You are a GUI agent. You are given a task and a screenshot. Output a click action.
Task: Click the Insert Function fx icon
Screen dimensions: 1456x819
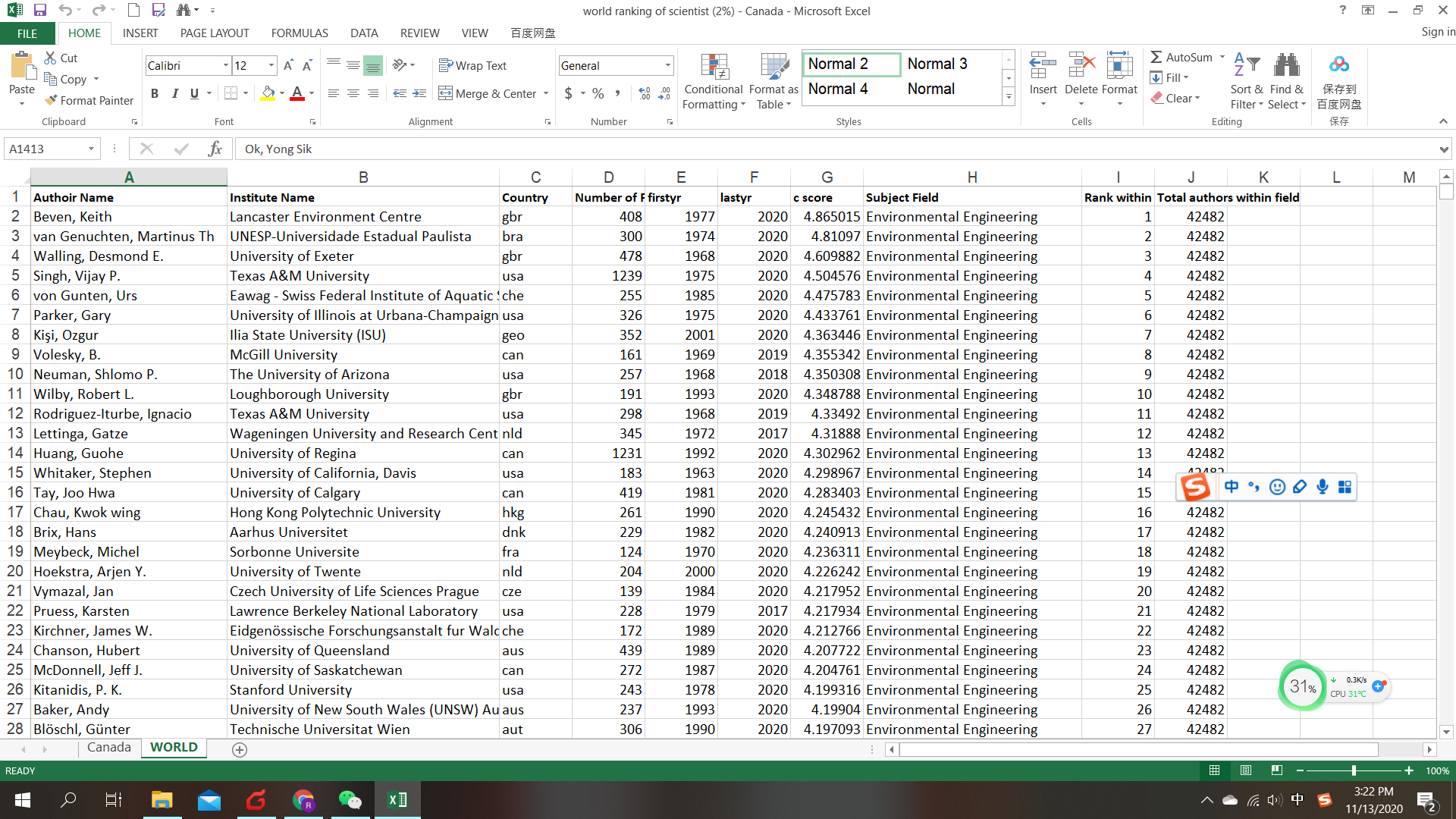215,149
